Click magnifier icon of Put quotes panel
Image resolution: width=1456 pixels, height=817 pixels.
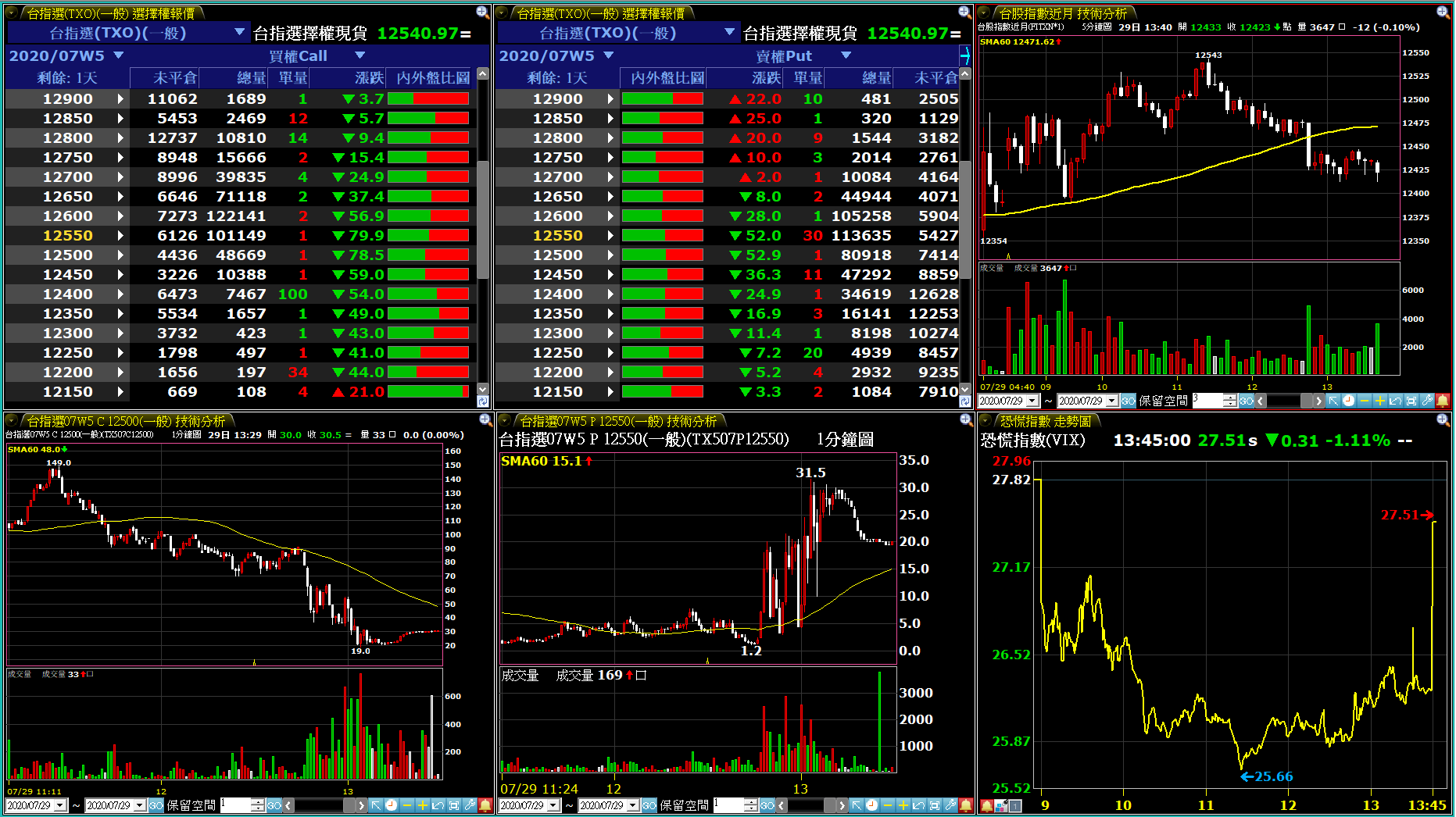tap(964, 12)
